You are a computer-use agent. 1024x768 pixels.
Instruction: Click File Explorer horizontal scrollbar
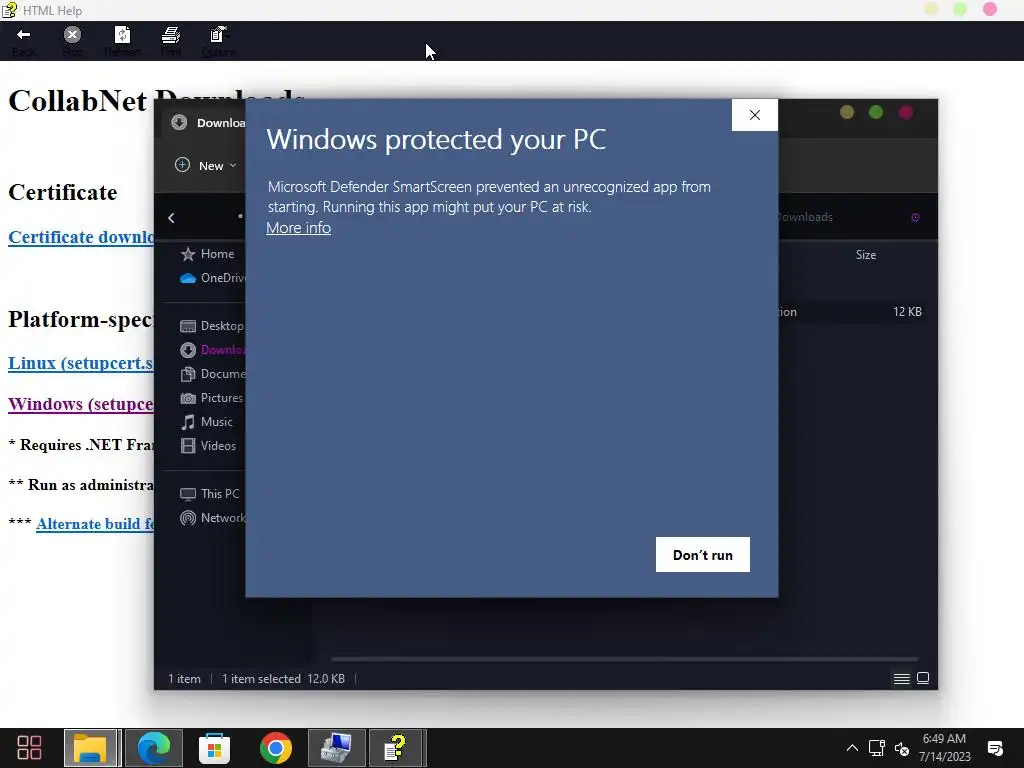(x=624, y=659)
